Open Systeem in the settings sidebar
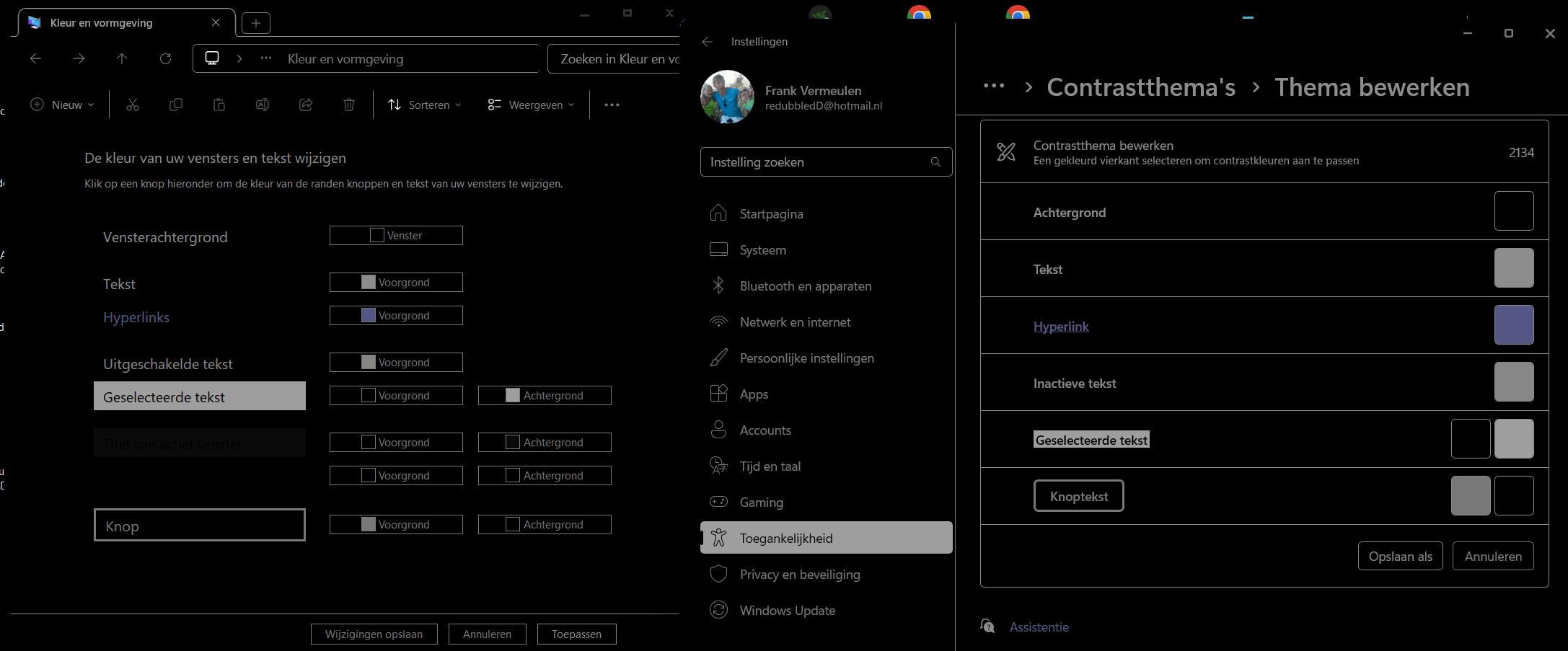The height and width of the screenshot is (651, 1568). (x=827, y=250)
